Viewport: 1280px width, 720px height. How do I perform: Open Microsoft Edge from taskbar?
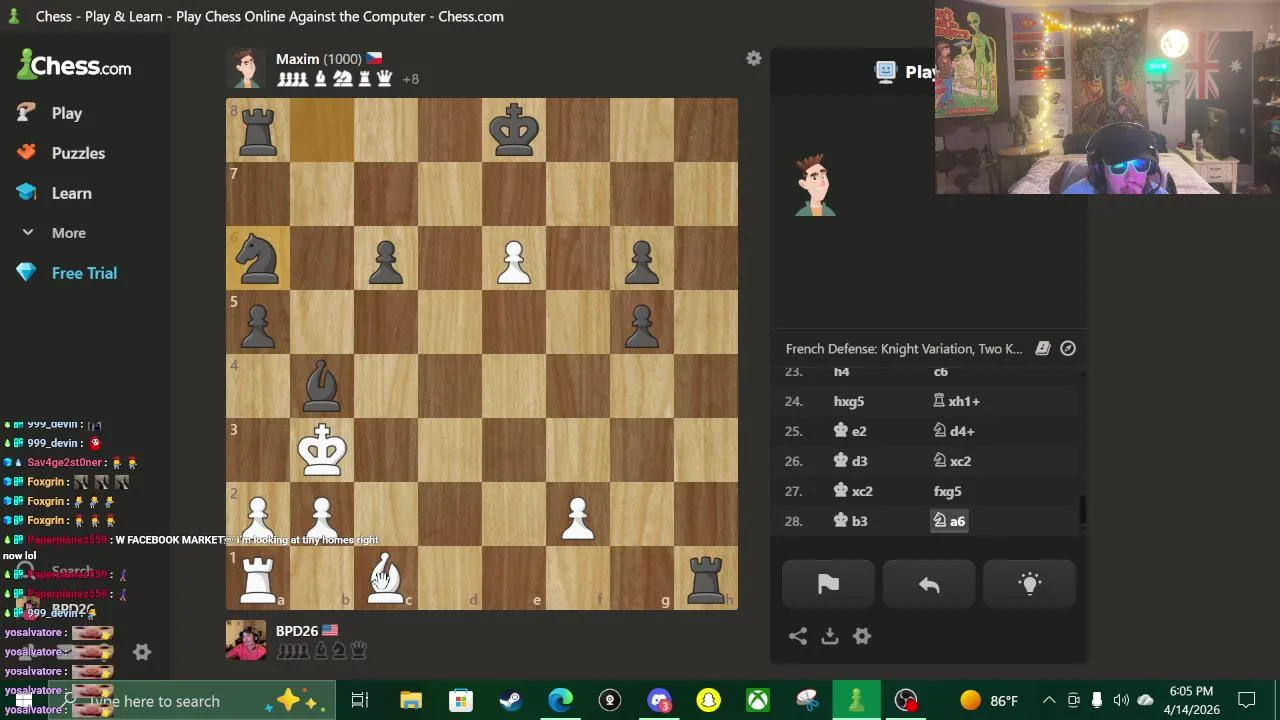click(x=560, y=700)
